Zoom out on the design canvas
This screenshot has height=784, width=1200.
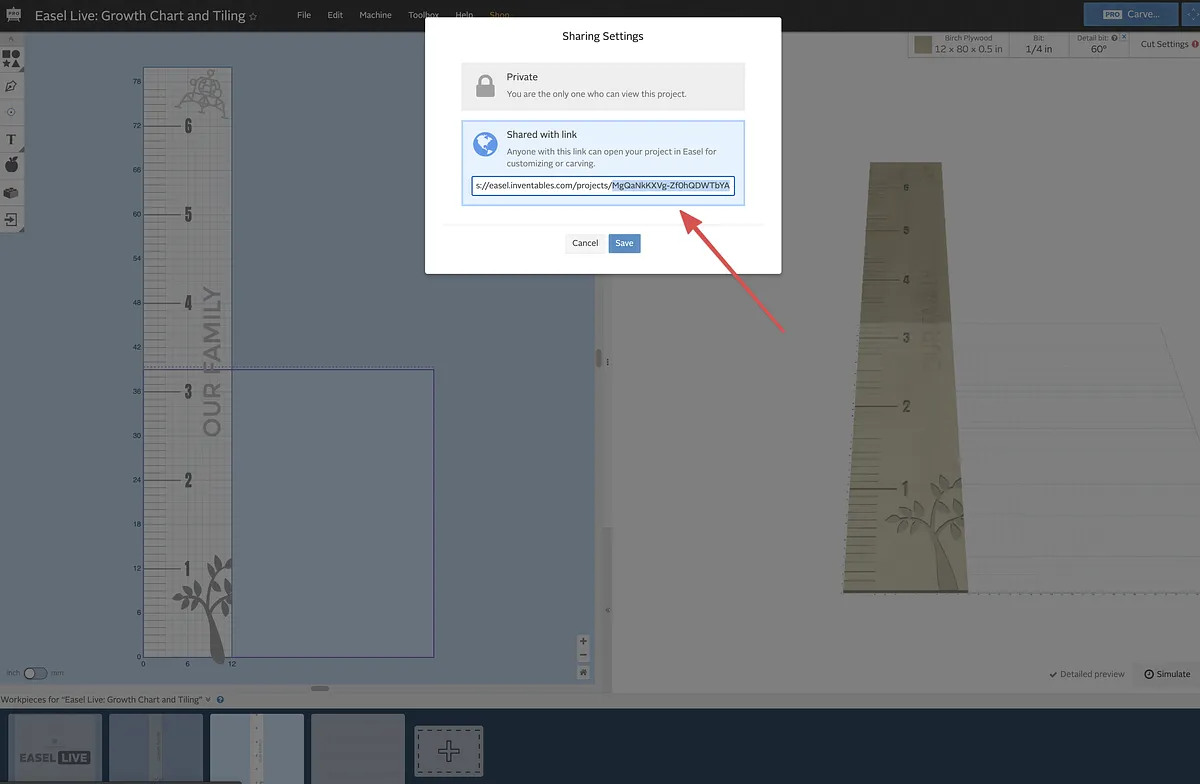(583, 656)
